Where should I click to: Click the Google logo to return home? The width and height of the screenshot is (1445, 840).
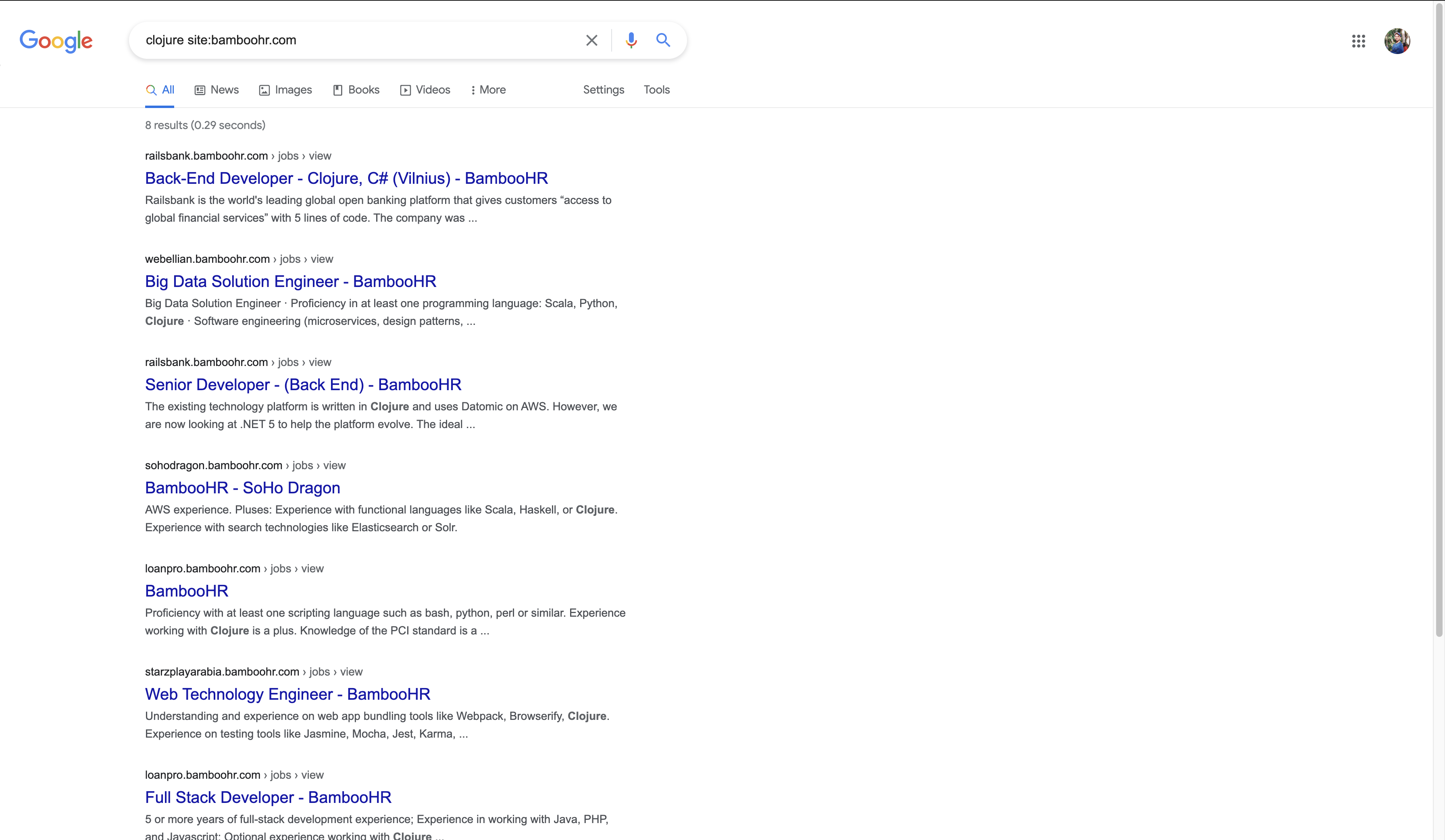[56, 40]
